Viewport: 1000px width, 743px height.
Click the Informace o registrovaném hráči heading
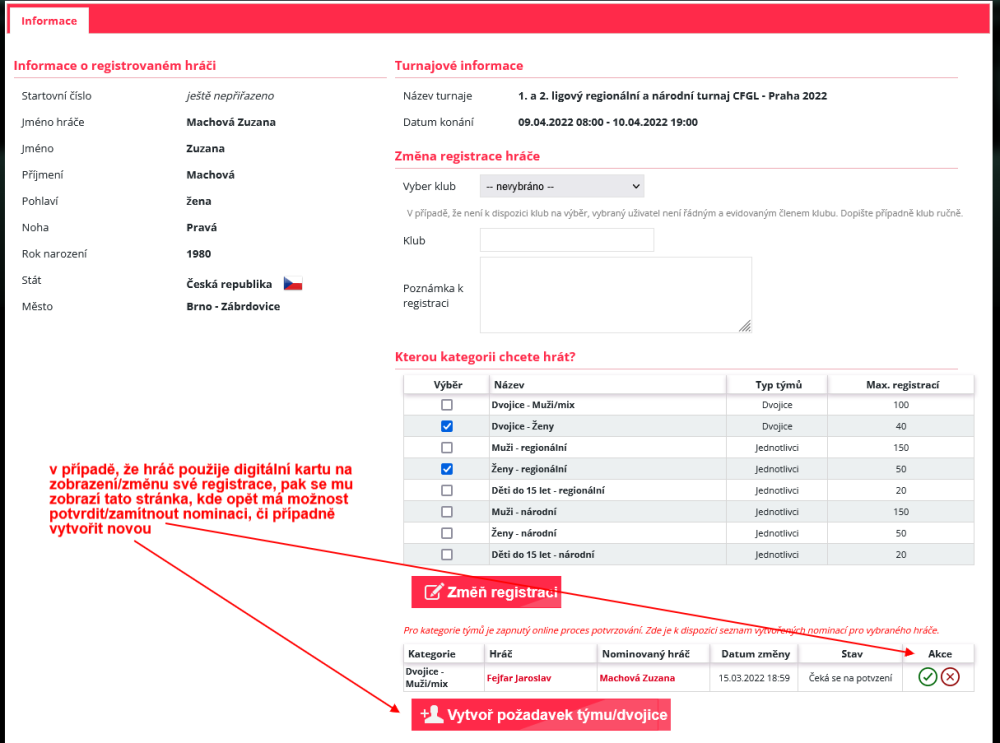115,66
